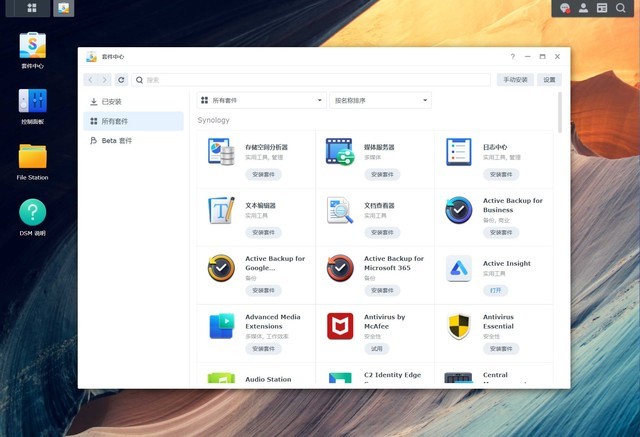Install the Document Viewer package
The image size is (640, 437).
pyautogui.click(x=382, y=233)
